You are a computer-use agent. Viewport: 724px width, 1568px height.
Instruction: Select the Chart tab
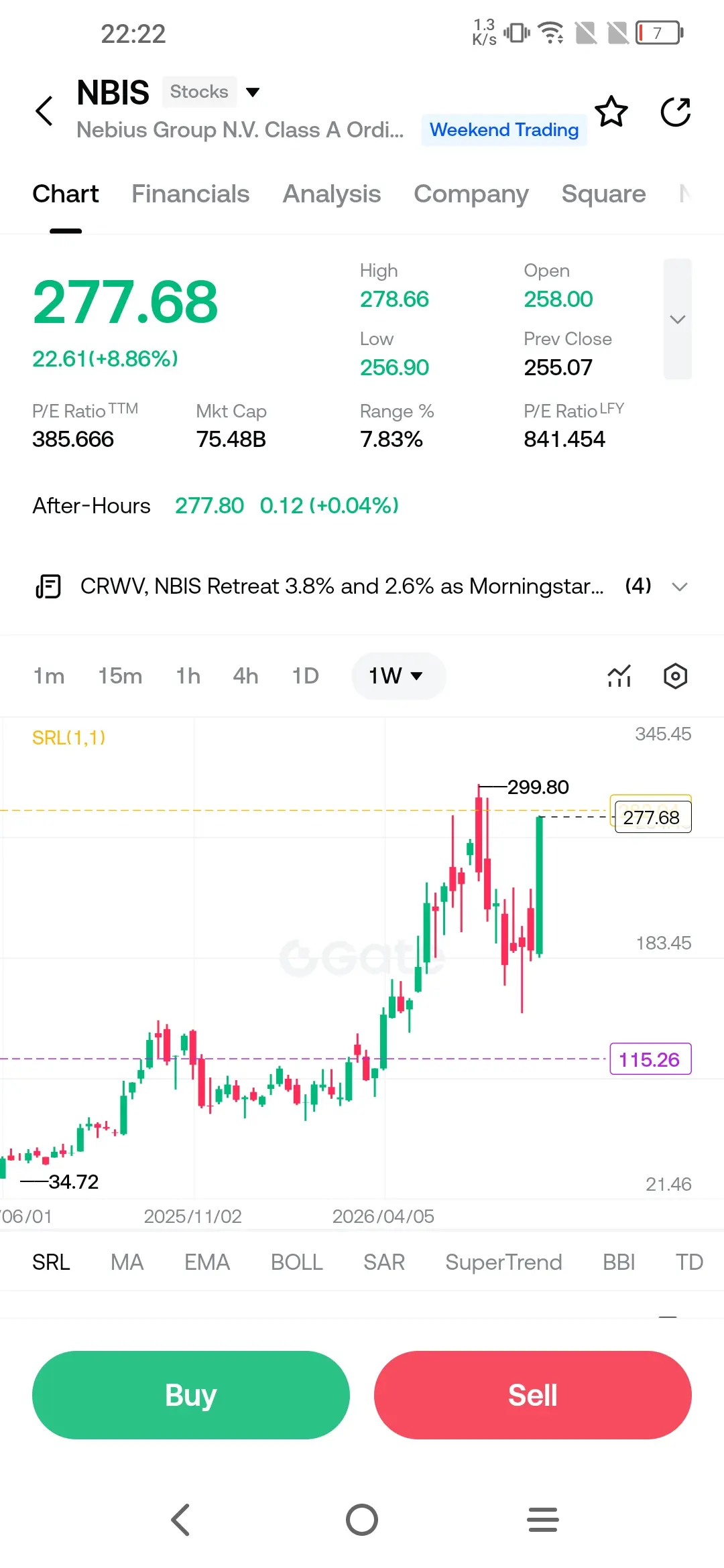pyautogui.click(x=66, y=194)
